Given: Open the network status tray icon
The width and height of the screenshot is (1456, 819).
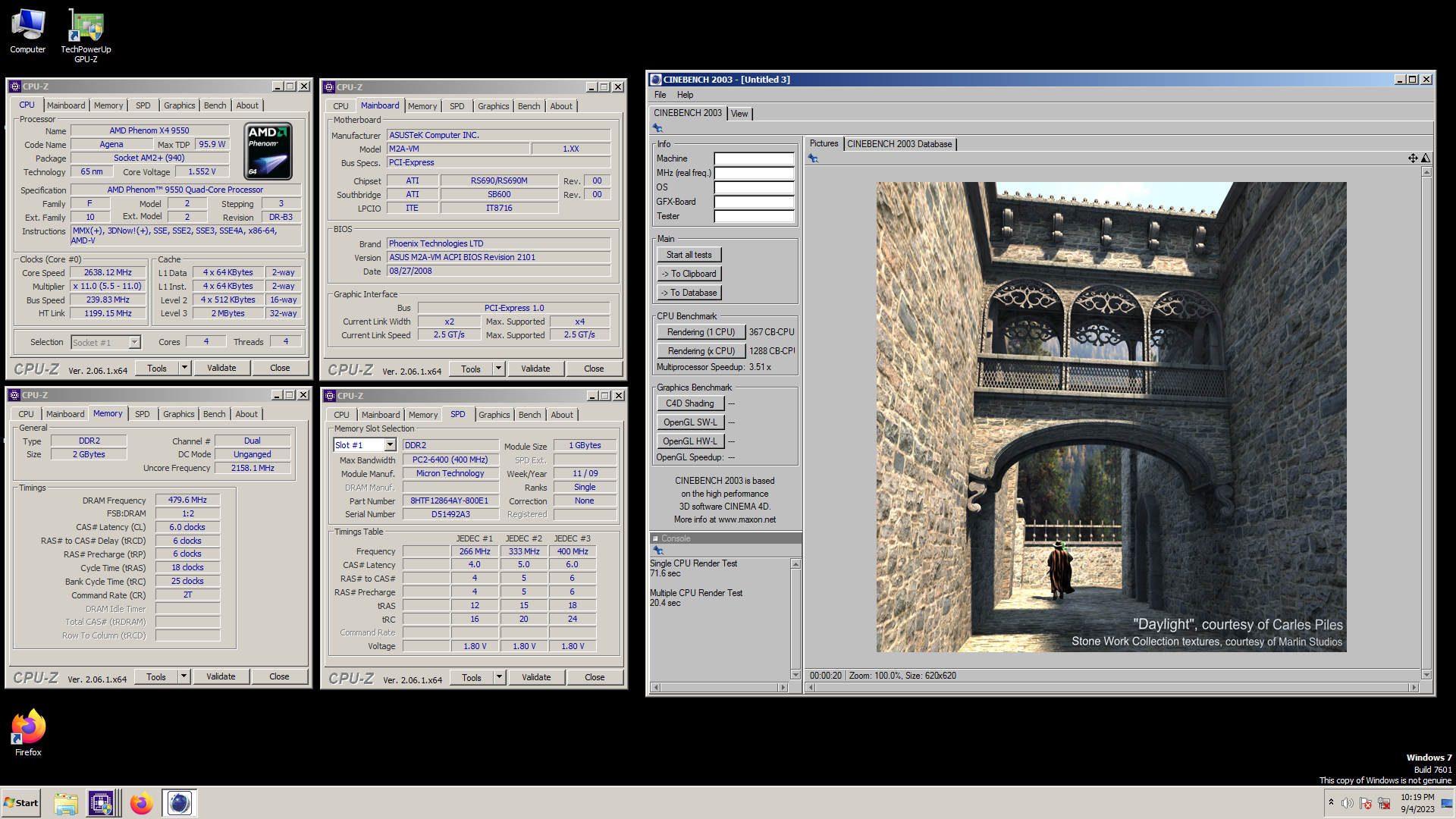Looking at the screenshot, I should pyautogui.click(x=1384, y=803).
